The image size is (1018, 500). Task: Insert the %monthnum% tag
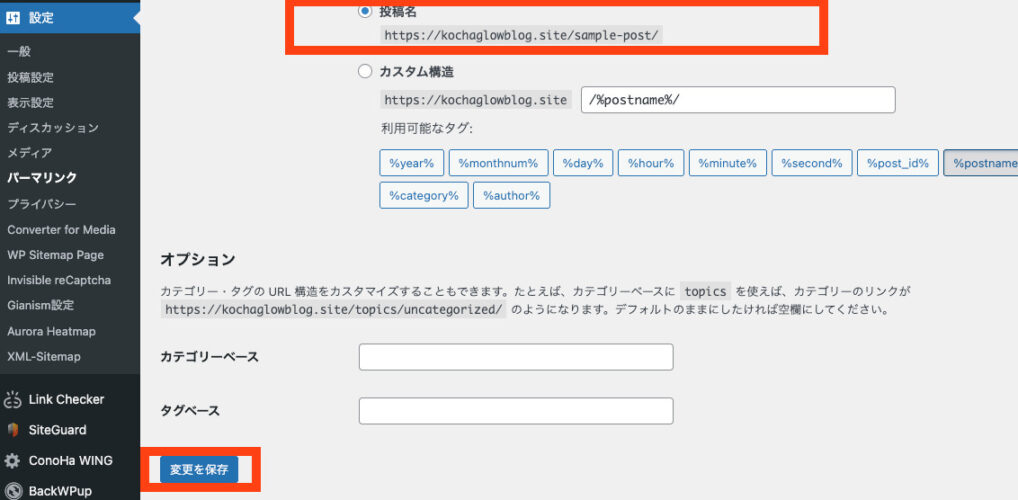(x=499, y=163)
